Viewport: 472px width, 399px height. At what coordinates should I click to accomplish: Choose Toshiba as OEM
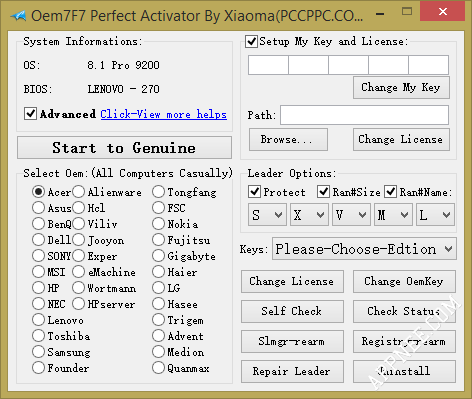[x=38, y=336]
